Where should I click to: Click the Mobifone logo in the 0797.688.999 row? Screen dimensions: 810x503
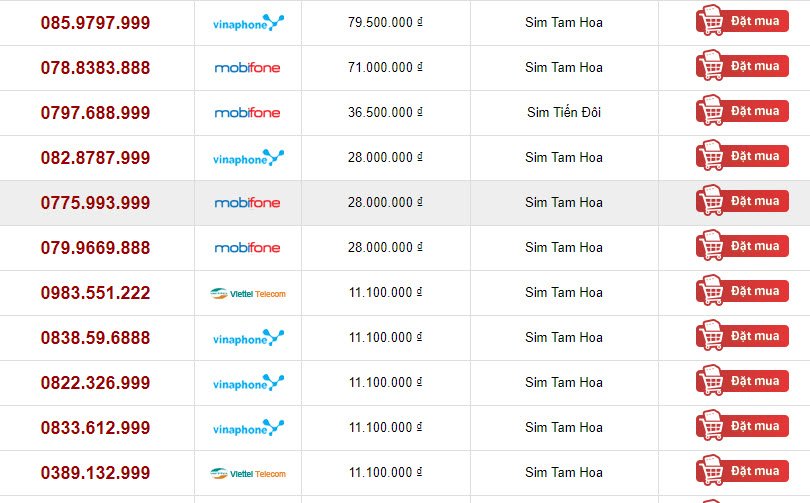point(247,113)
